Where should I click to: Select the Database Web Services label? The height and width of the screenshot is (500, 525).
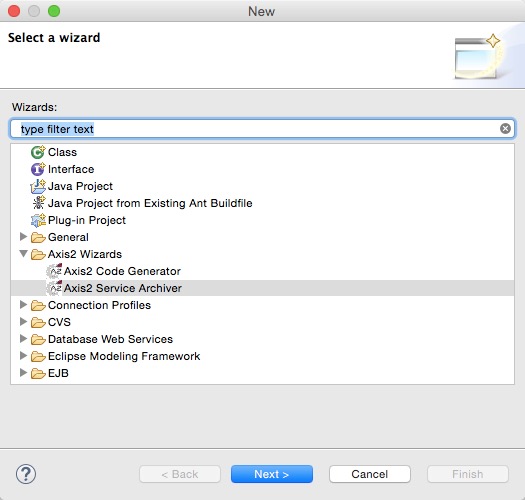pyautogui.click(x=110, y=339)
